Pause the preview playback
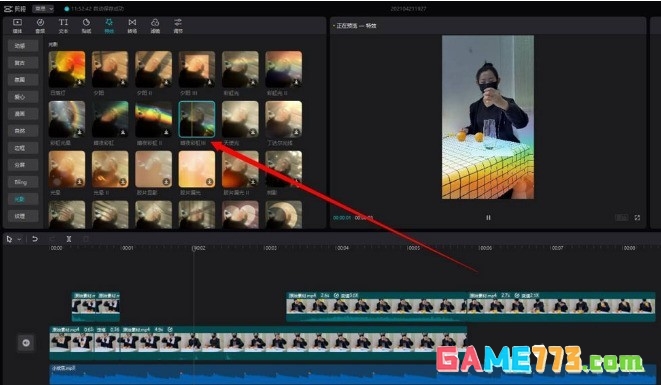 [x=488, y=218]
